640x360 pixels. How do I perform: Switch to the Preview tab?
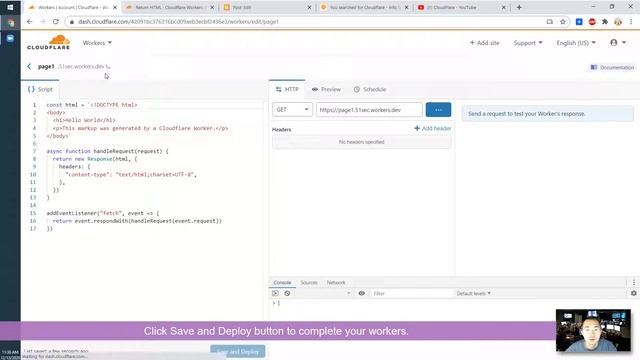(x=326, y=89)
